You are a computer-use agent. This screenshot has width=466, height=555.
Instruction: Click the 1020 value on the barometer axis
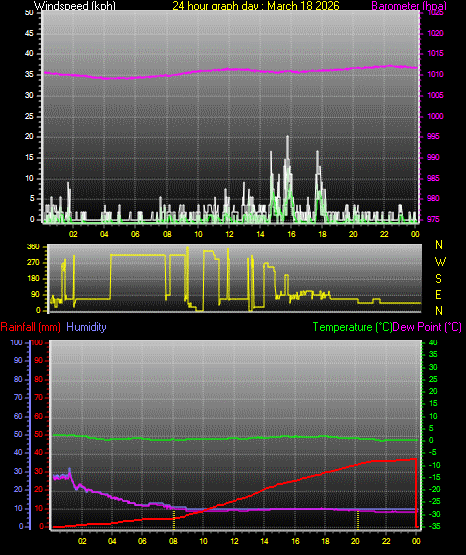pyautogui.click(x=436, y=33)
